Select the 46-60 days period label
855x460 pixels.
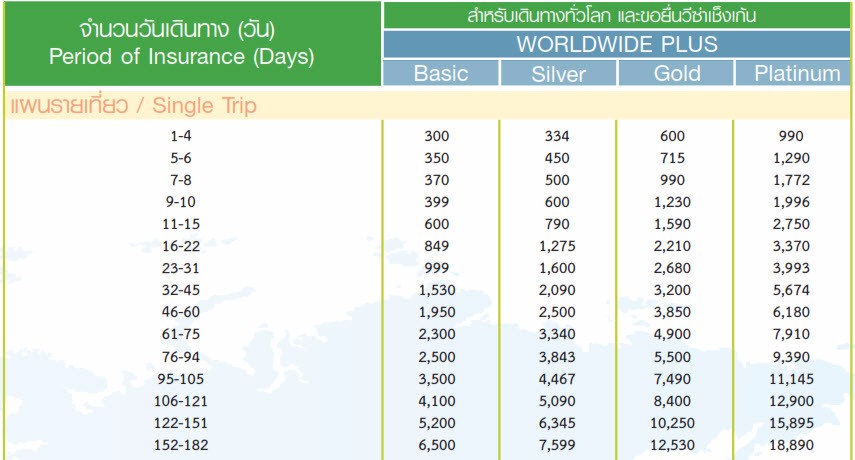coord(185,312)
